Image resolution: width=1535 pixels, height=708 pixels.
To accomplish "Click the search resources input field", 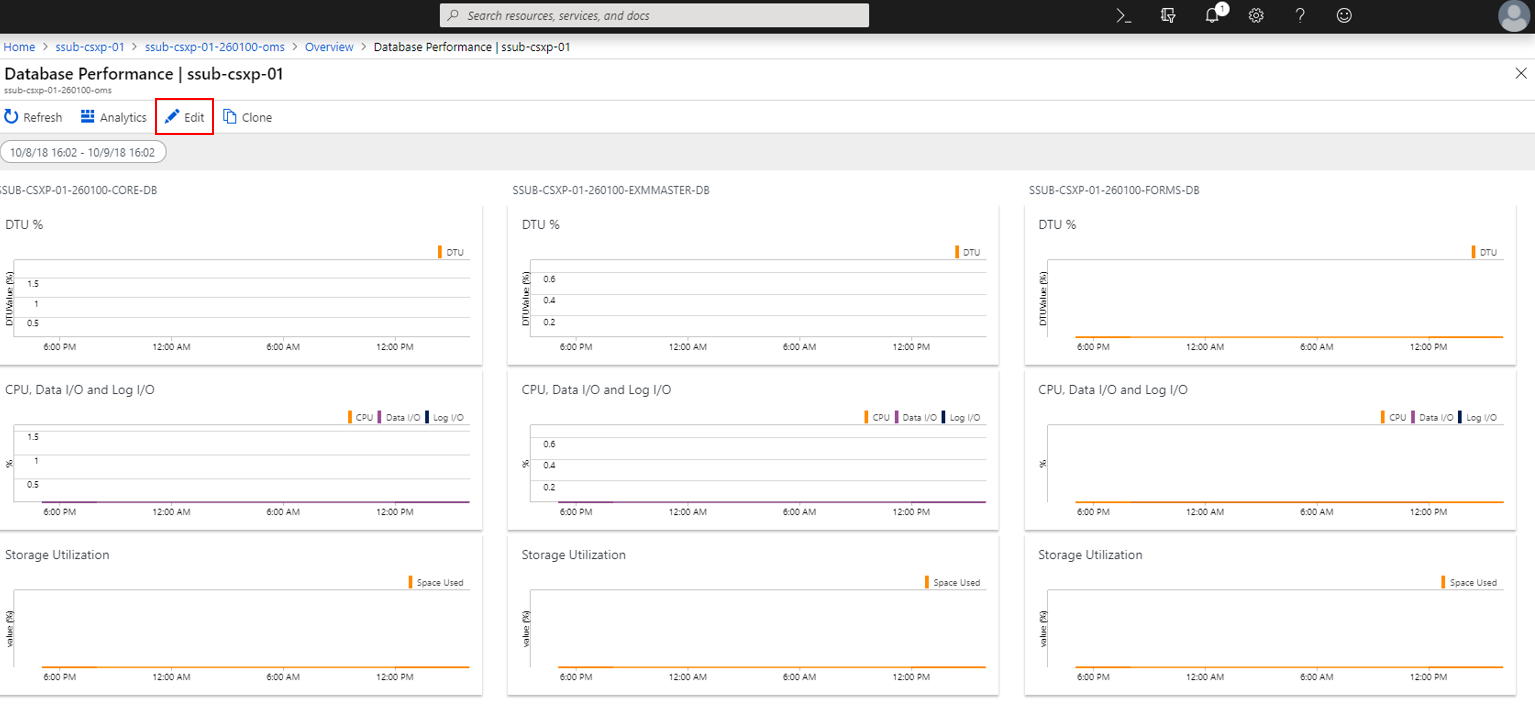I will point(654,16).
